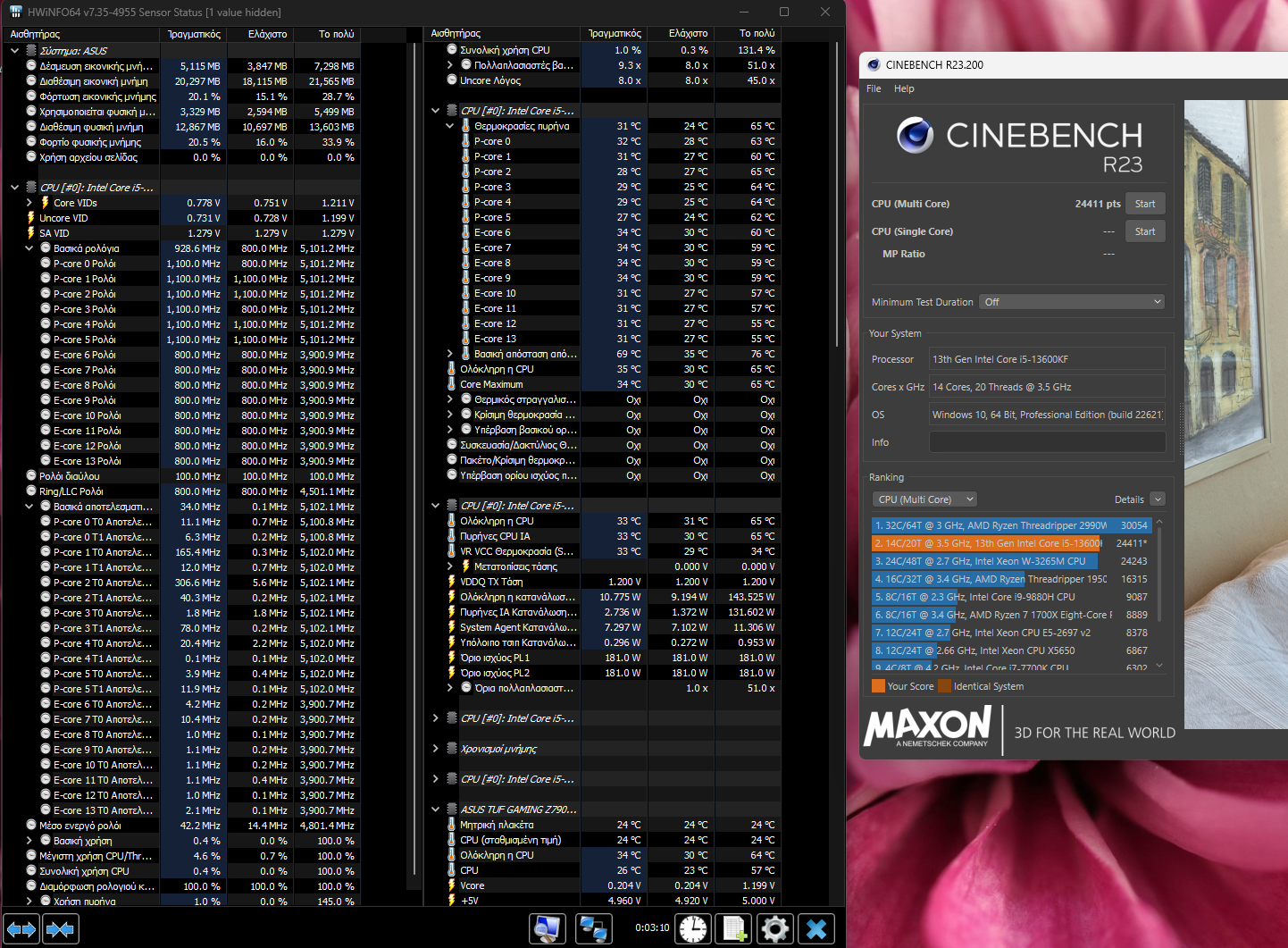The image size is (1288, 948).
Task: Collapse Θερμοκρασίες πυρήνα temperatures list
Action: pos(450,126)
